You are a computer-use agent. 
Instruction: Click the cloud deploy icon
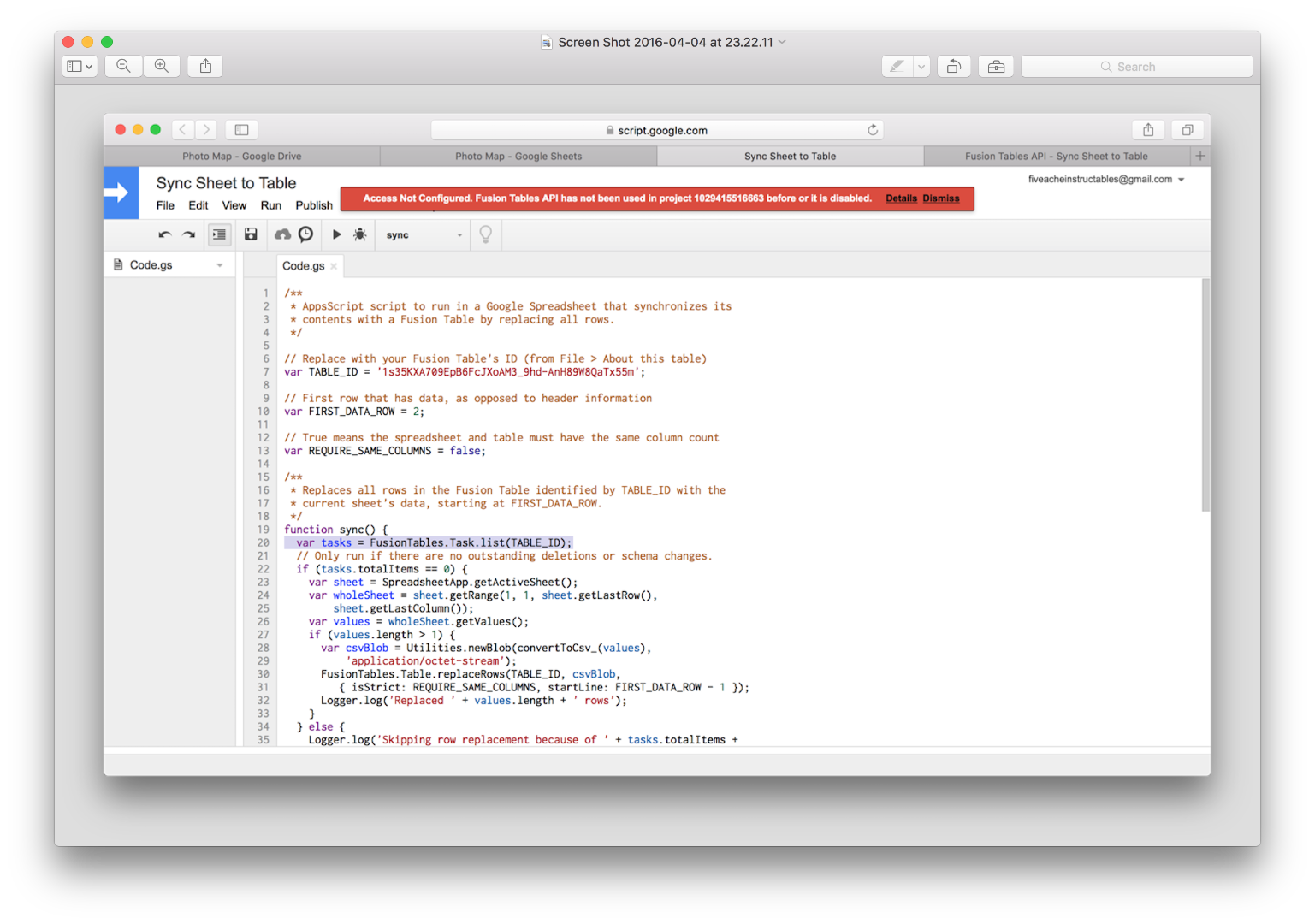click(x=282, y=234)
